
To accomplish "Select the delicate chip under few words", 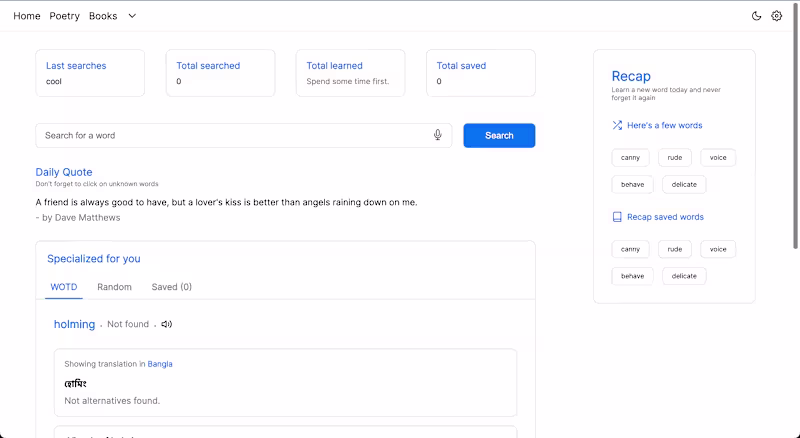I will (x=684, y=184).
